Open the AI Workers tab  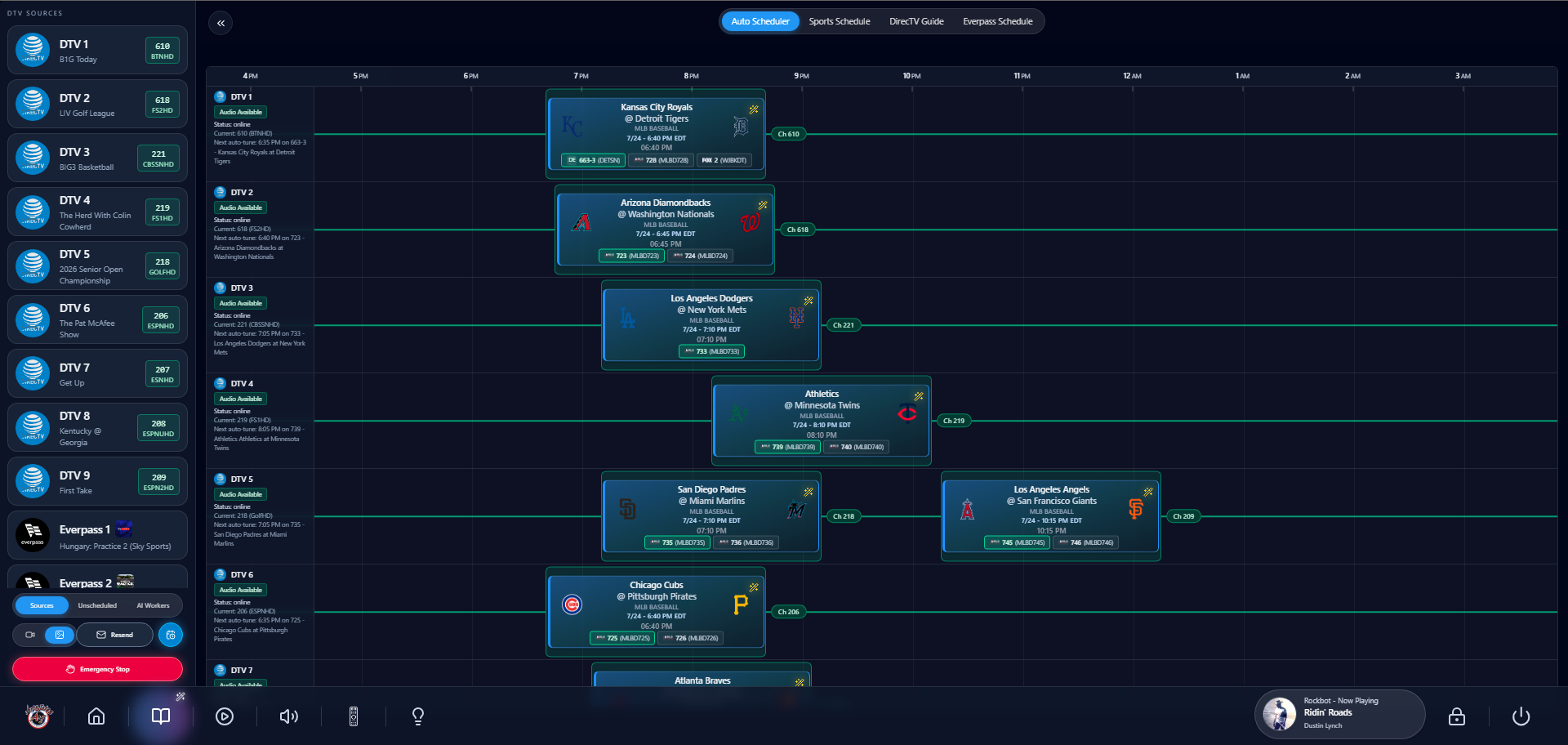(153, 605)
